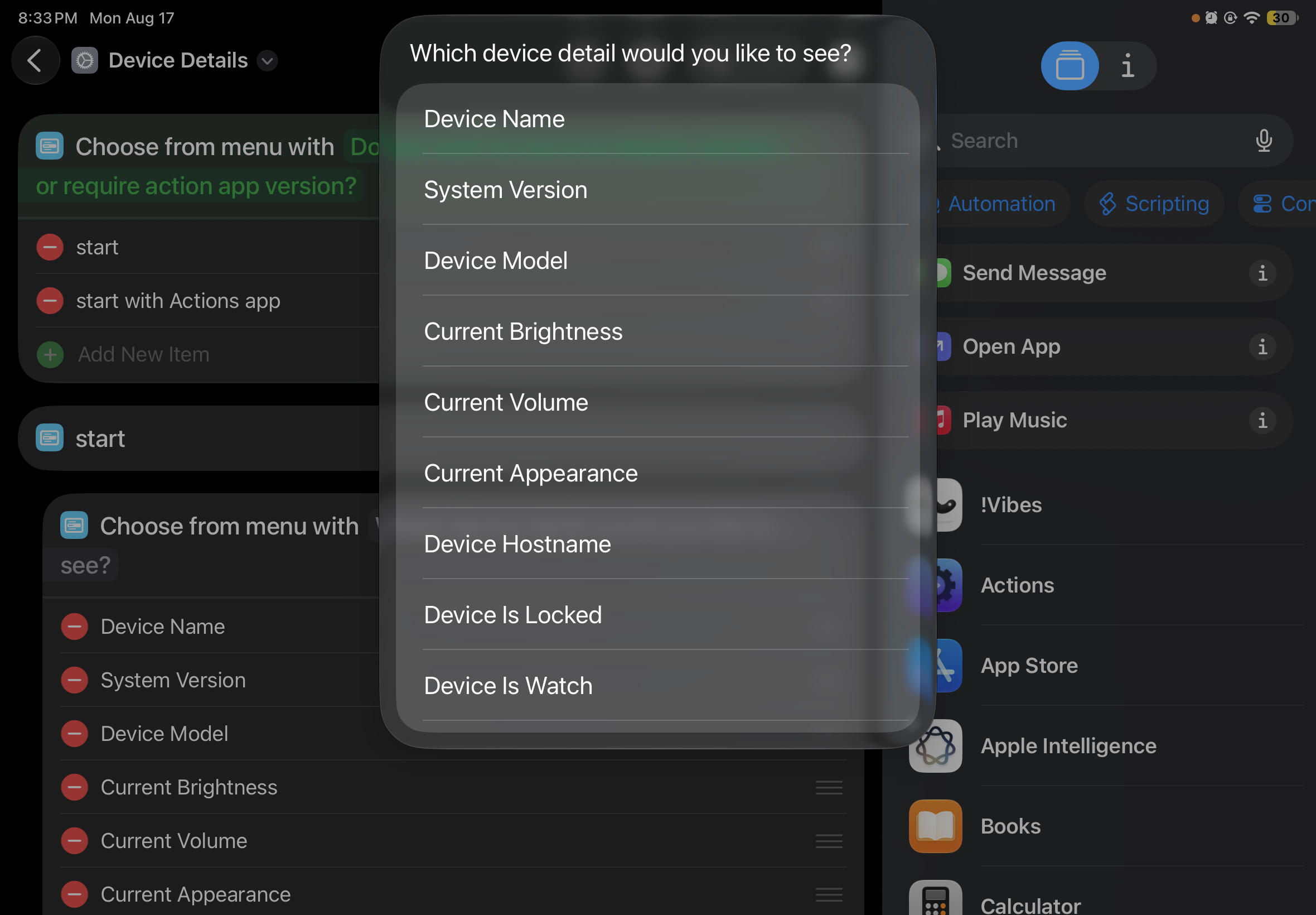The width and height of the screenshot is (1316, 915).
Task: Open the Apple Intelligence app icon
Action: point(935,746)
